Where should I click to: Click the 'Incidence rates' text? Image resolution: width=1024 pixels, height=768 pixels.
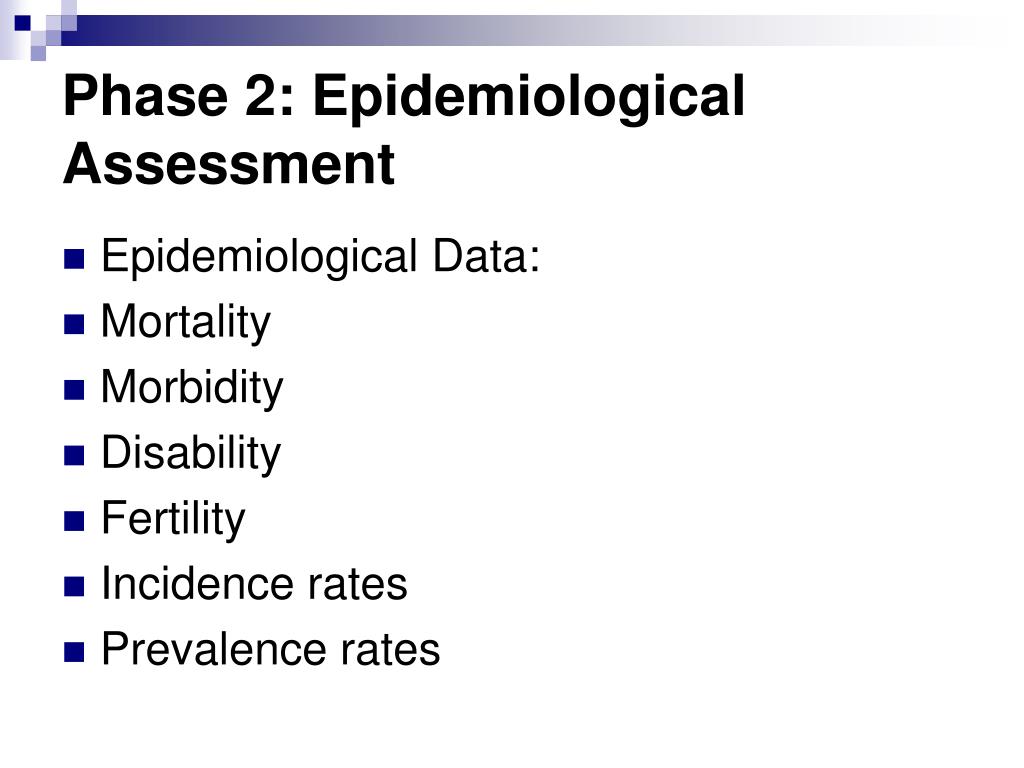pos(255,584)
